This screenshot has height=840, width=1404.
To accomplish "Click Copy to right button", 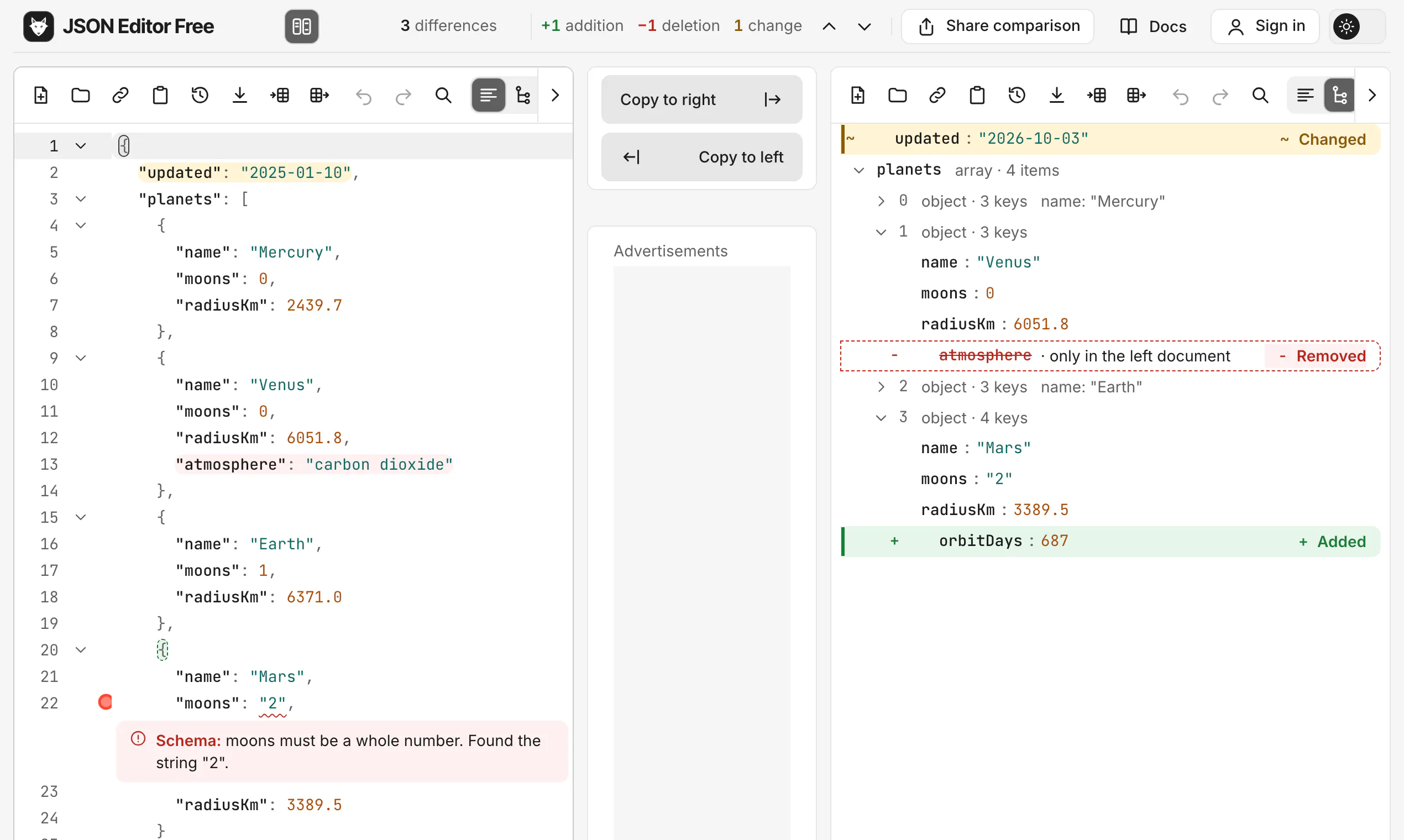I will [x=701, y=99].
